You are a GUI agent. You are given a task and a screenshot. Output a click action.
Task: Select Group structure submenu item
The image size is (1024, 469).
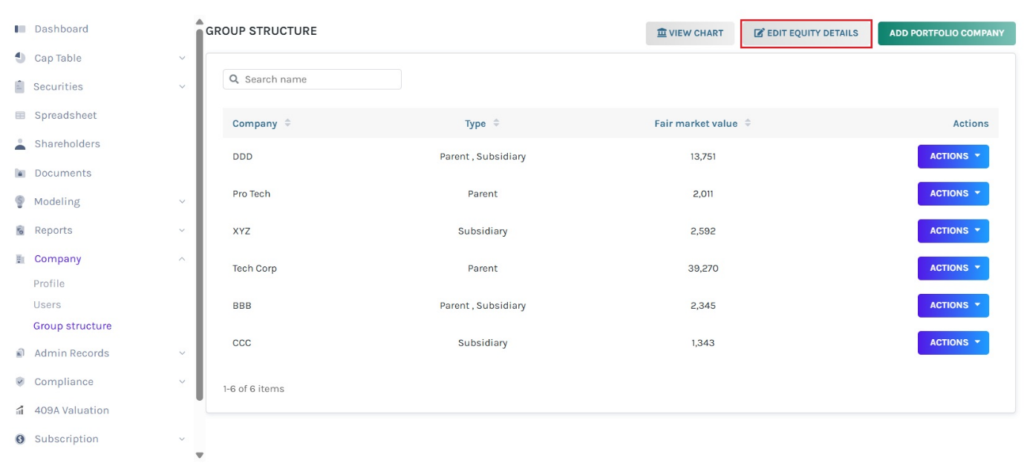(x=72, y=326)
